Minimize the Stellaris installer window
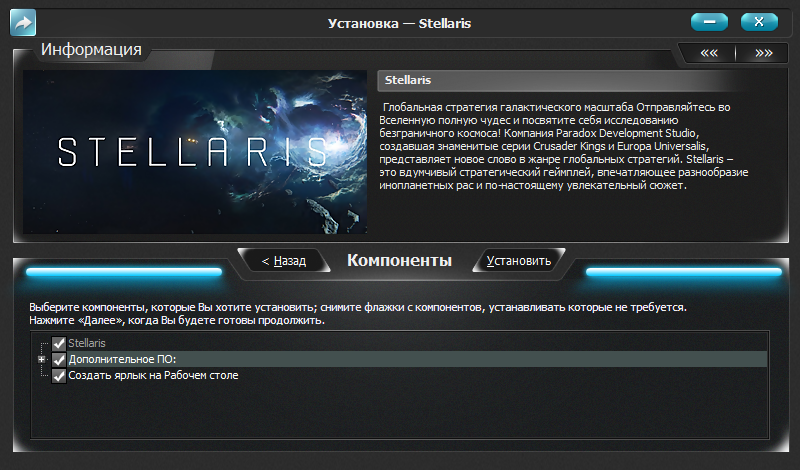 coord(709,22)
